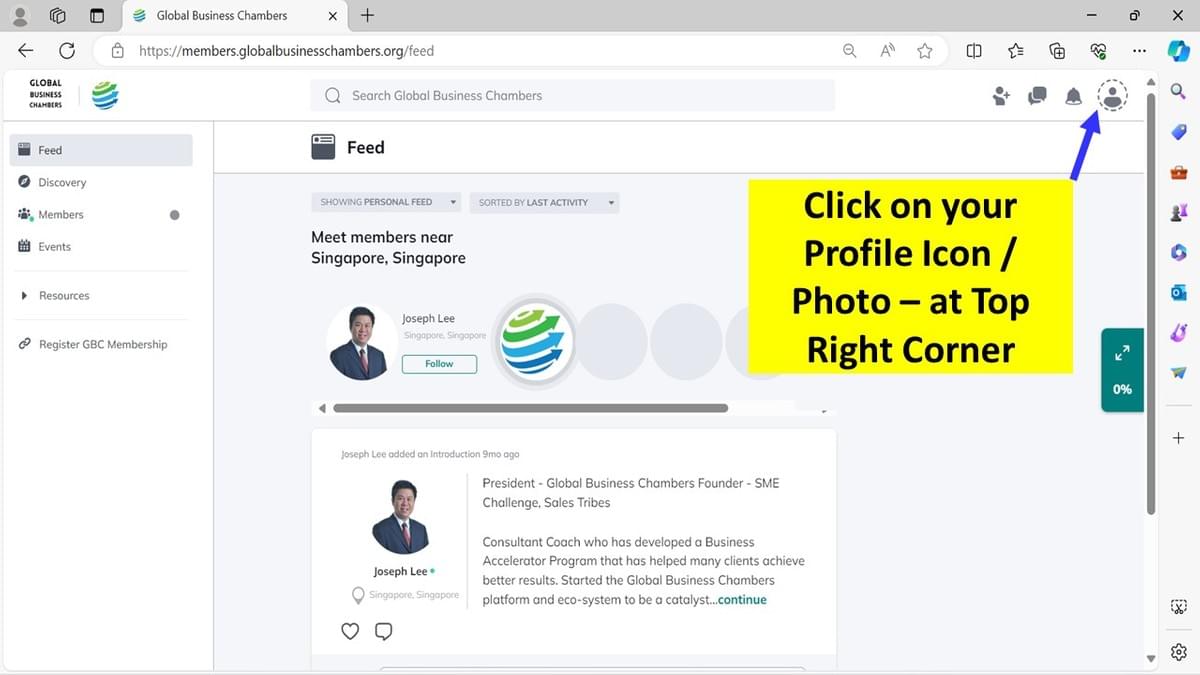The height and width of the screenshot is (675, 1200).
Task: Open Sorted by Last Activity dropdown
Action: pos(544,202)
